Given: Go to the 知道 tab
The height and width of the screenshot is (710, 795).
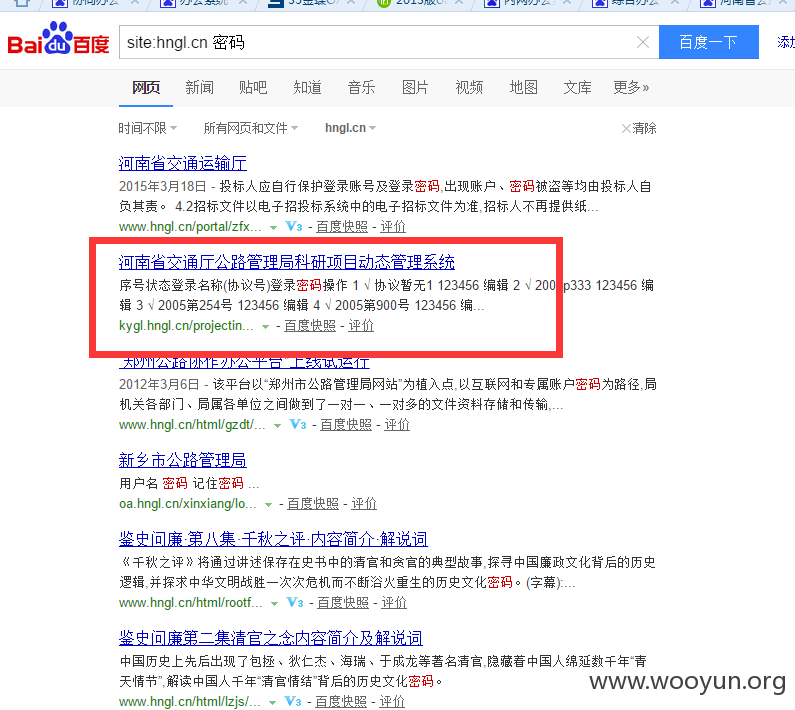Looking at the screenshot, I should point(307,88).
